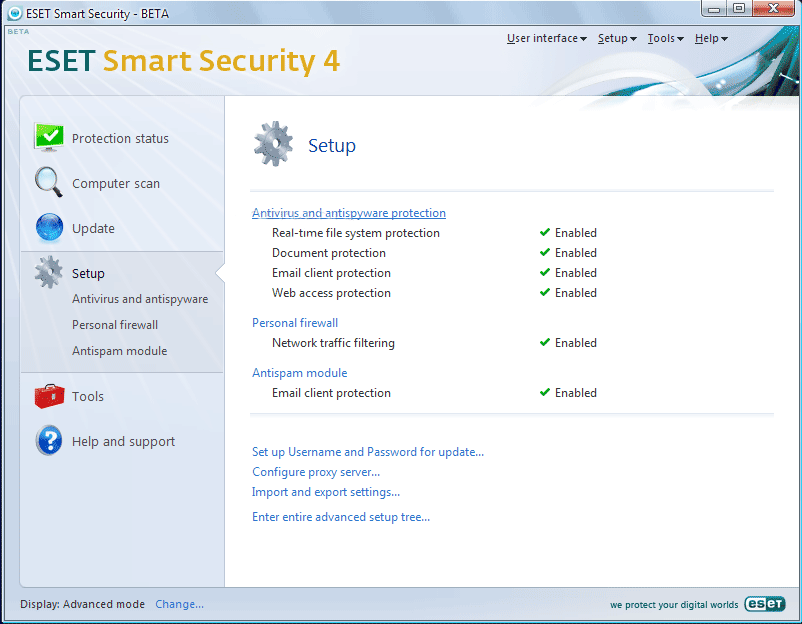This screenshot has height=624, width=802.
Task: Open the Help dropdown menu
Action: pyautogui.click(x=711, y=38)
